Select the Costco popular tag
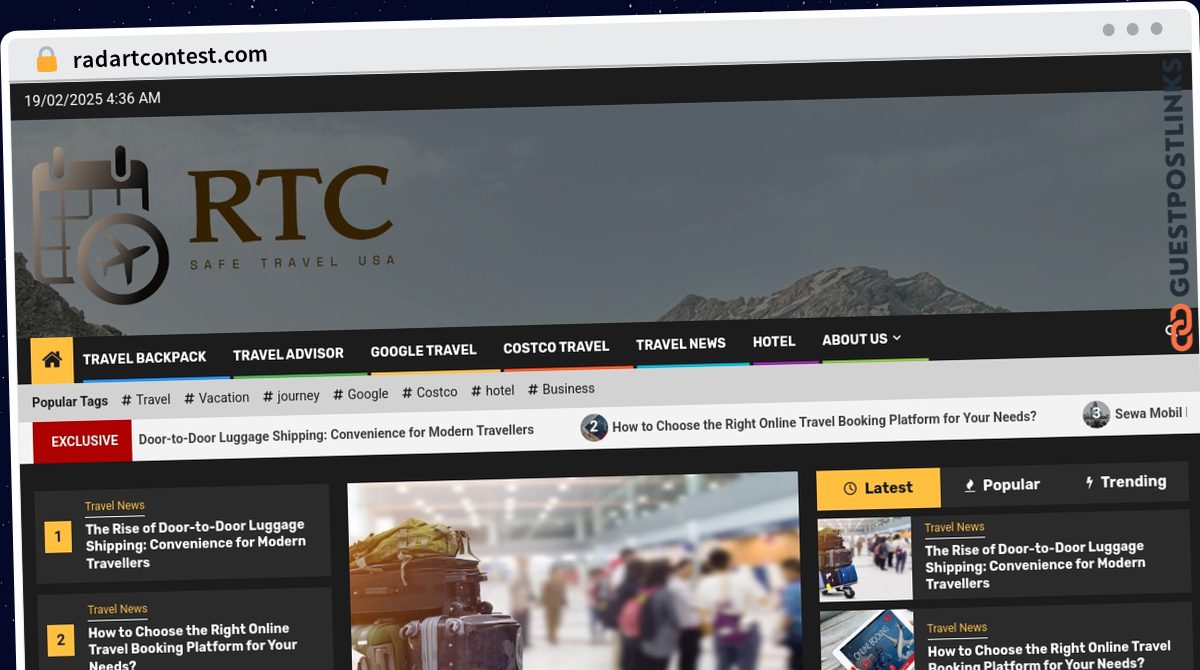This screenshot has width=1200, height=670. 430,392
